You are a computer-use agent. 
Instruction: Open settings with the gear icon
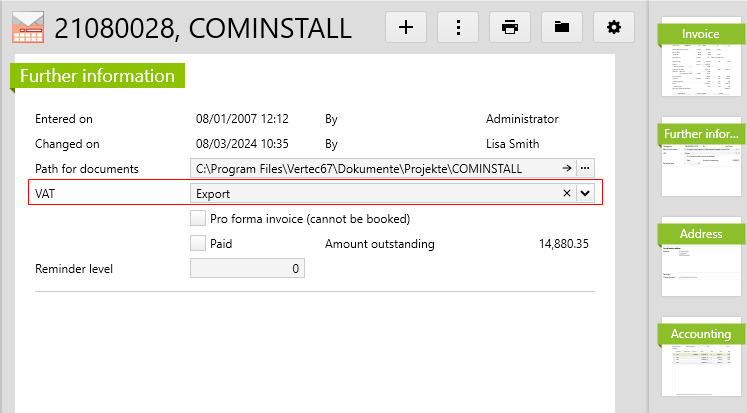pyautogui.click(x=614, y=27)
